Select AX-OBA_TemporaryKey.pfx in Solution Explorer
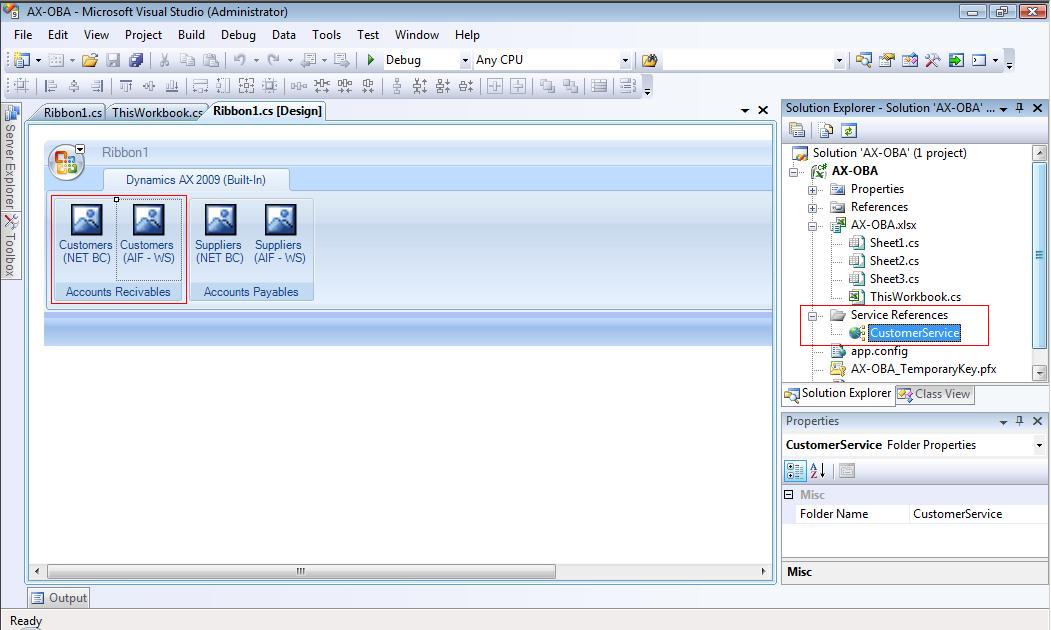 pyautogui.click(x=923, y=369)
